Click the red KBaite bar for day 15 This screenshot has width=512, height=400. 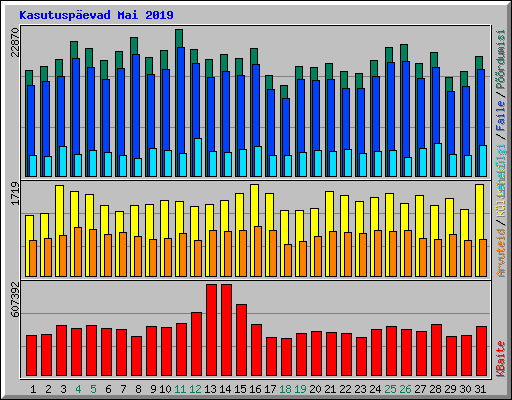point(241,340)
